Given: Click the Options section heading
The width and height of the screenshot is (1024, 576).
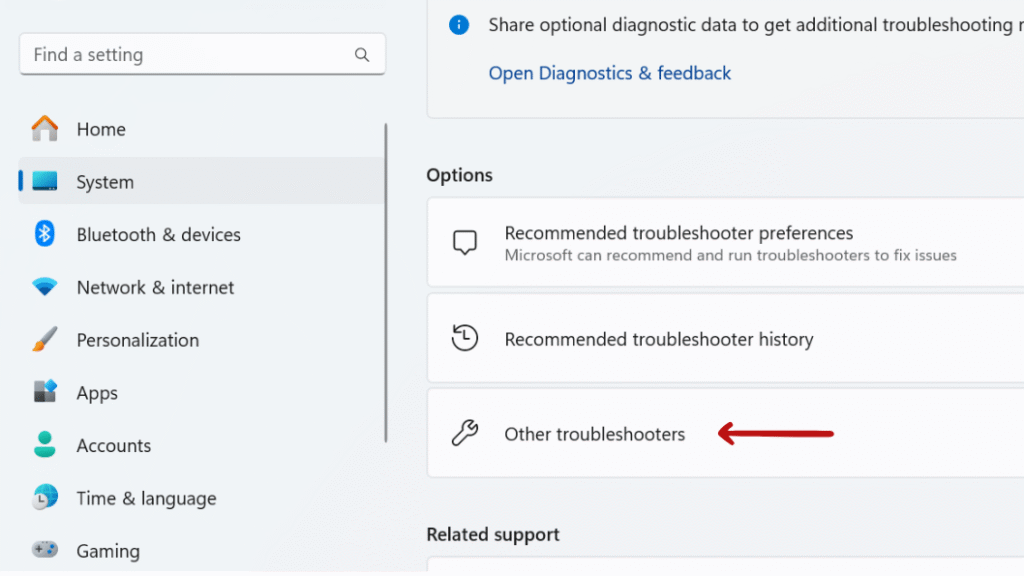Looking at the screenshot, I should point(459,175).
